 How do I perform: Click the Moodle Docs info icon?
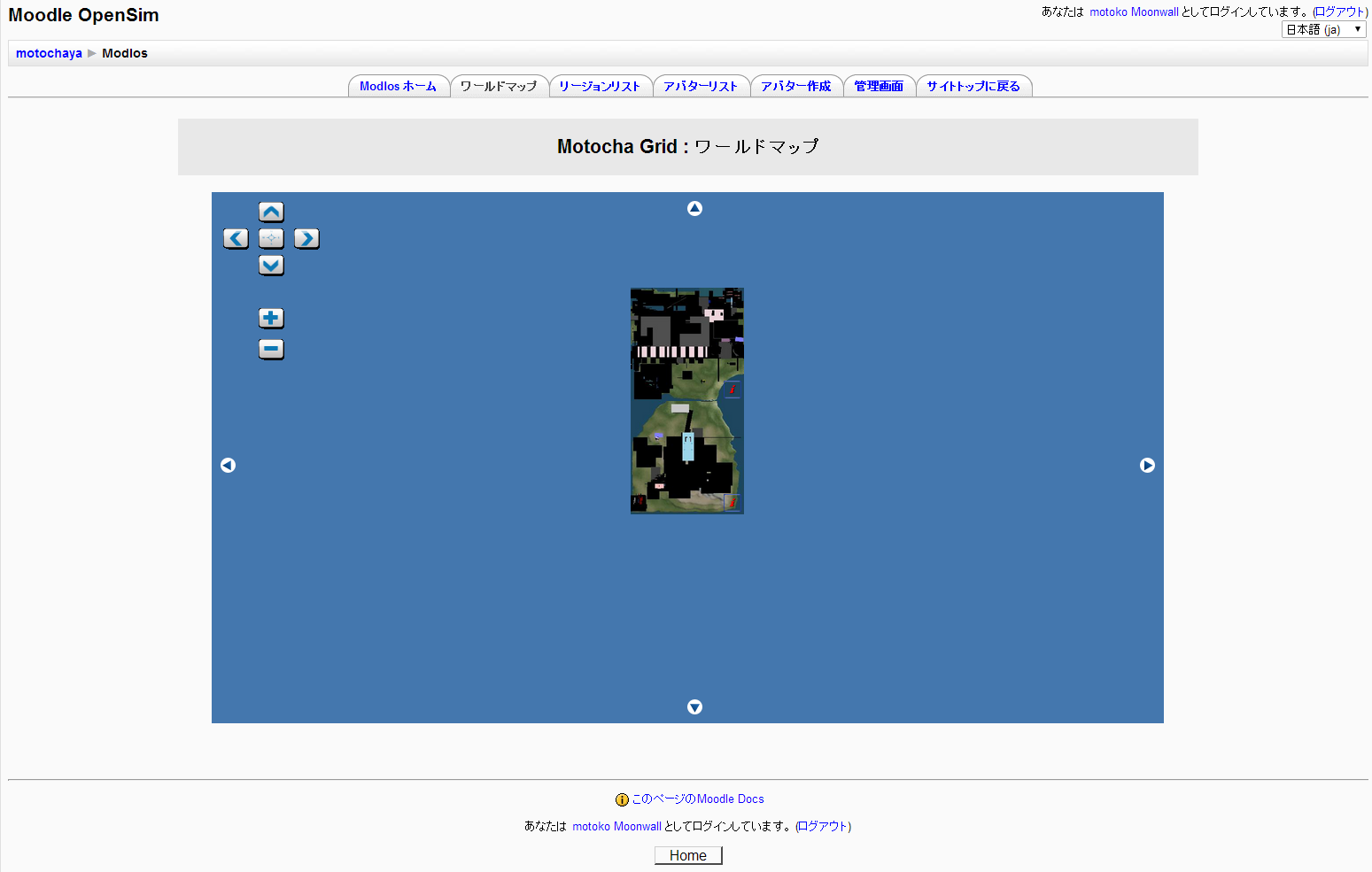[x=622, y=799]
